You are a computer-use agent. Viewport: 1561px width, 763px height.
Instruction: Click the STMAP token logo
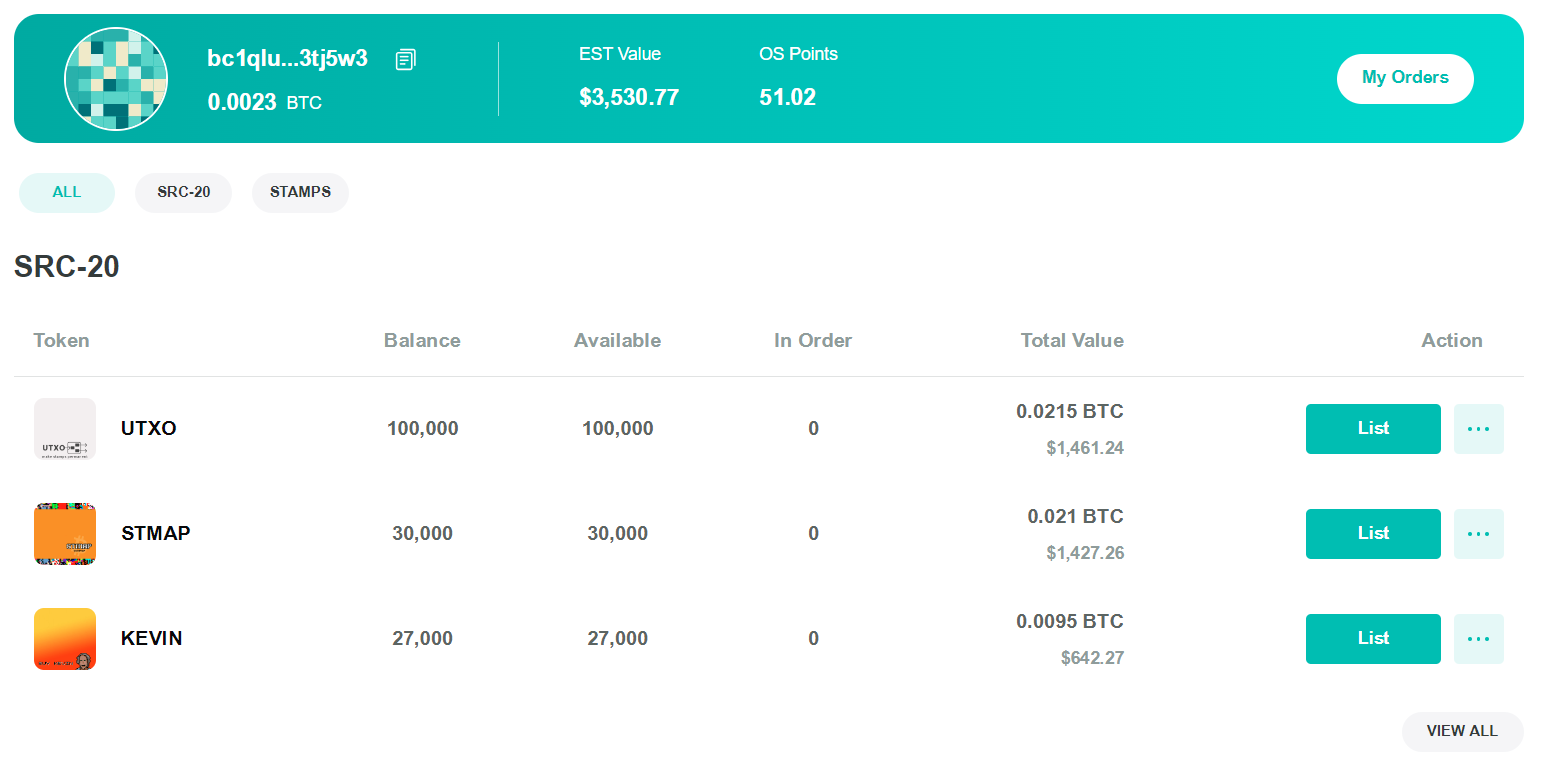coord(65,534)
